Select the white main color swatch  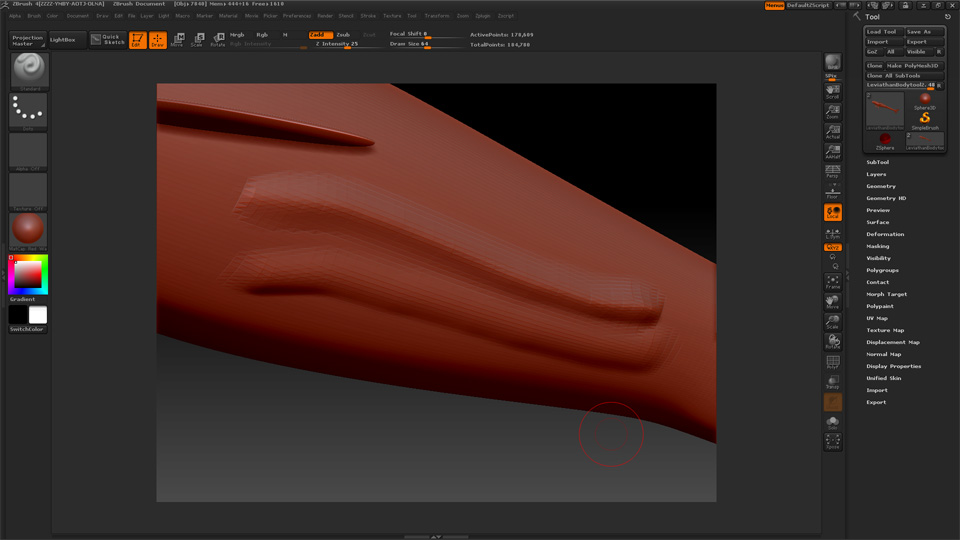[38, 315]
